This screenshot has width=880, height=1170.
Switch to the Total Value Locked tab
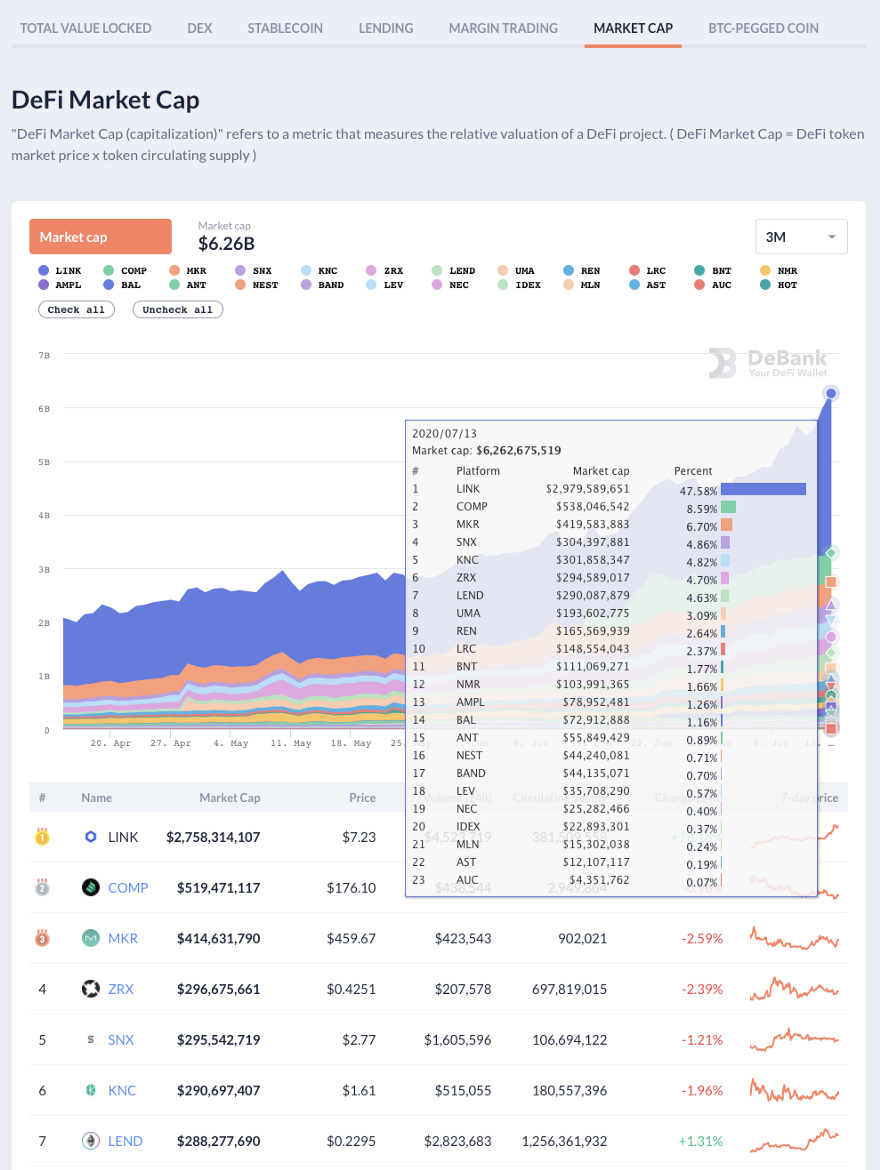click(x=86, y=28)
